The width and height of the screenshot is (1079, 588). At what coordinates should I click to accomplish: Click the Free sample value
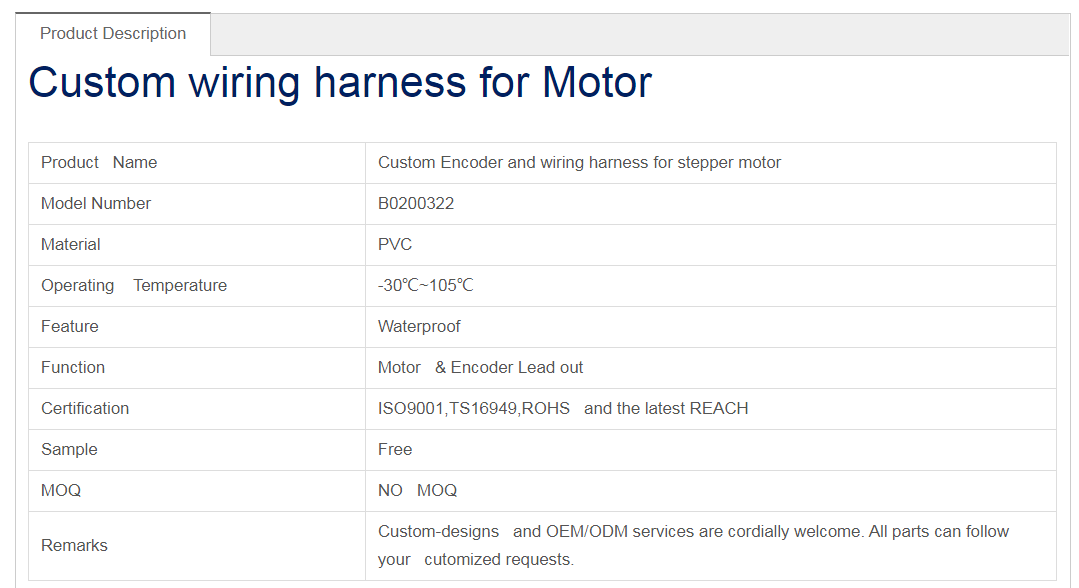pos(395,450)
